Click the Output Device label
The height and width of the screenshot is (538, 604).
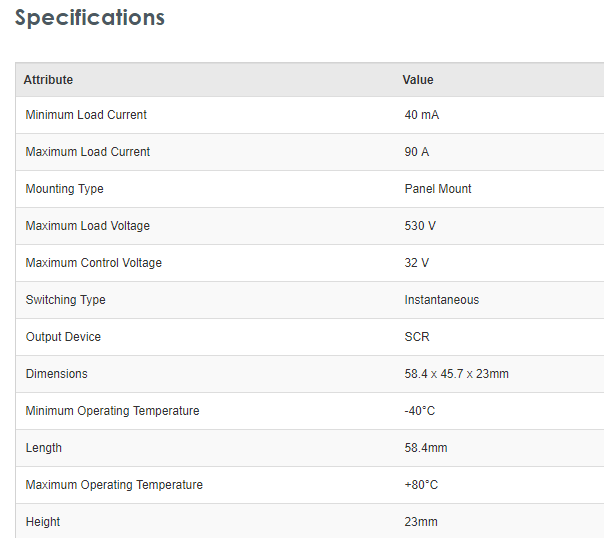[x=63, y=337]
